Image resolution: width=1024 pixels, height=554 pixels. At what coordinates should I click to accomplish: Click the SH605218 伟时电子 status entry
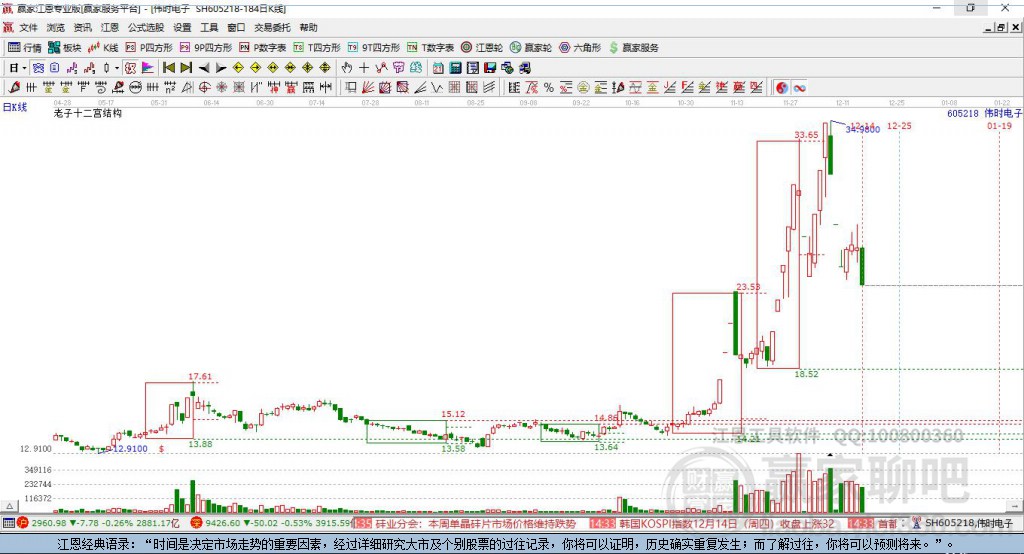point(968,523)
